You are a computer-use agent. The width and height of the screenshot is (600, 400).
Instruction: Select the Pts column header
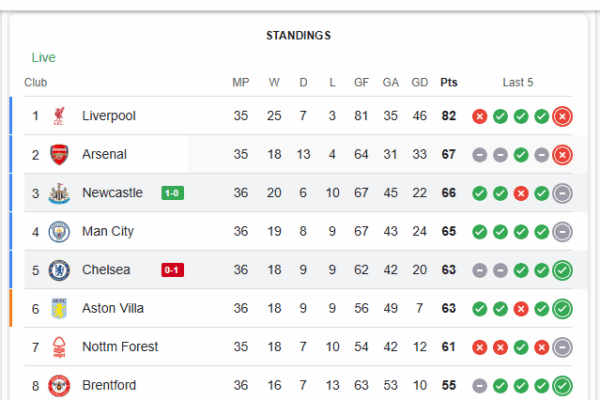pos(449,82)
